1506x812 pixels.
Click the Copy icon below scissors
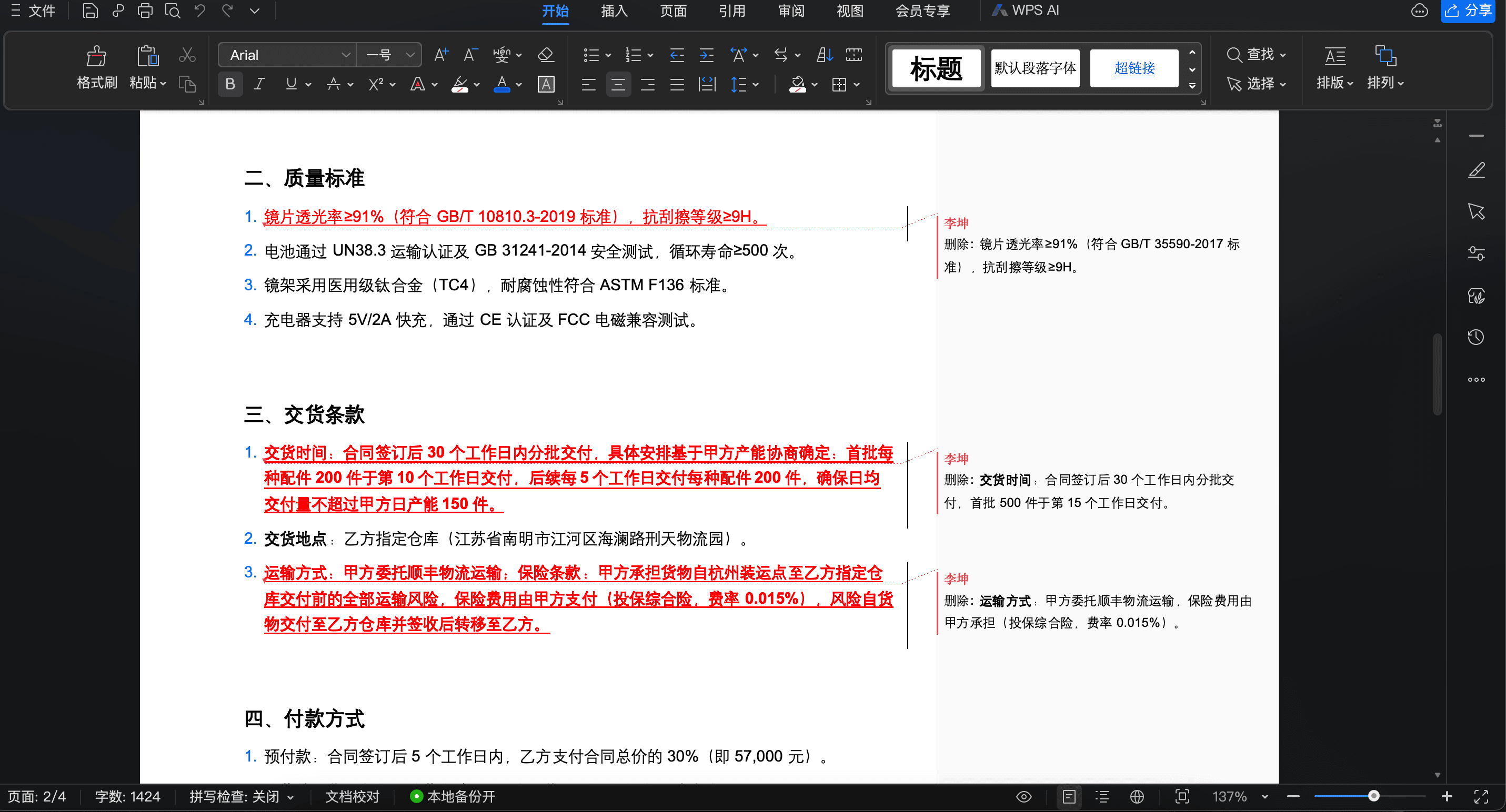tap(186, 84)
